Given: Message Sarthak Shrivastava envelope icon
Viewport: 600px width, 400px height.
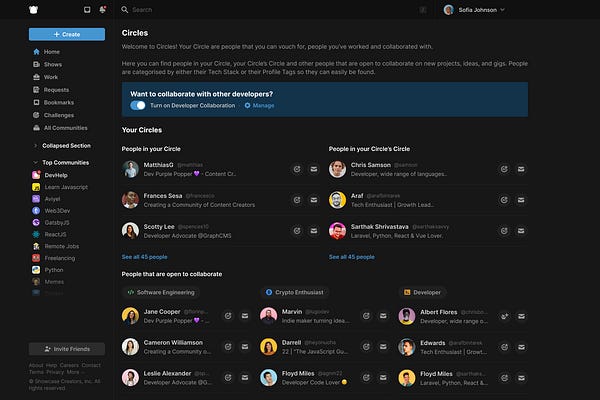Looking at the screenshot, I should coord(521,231).
